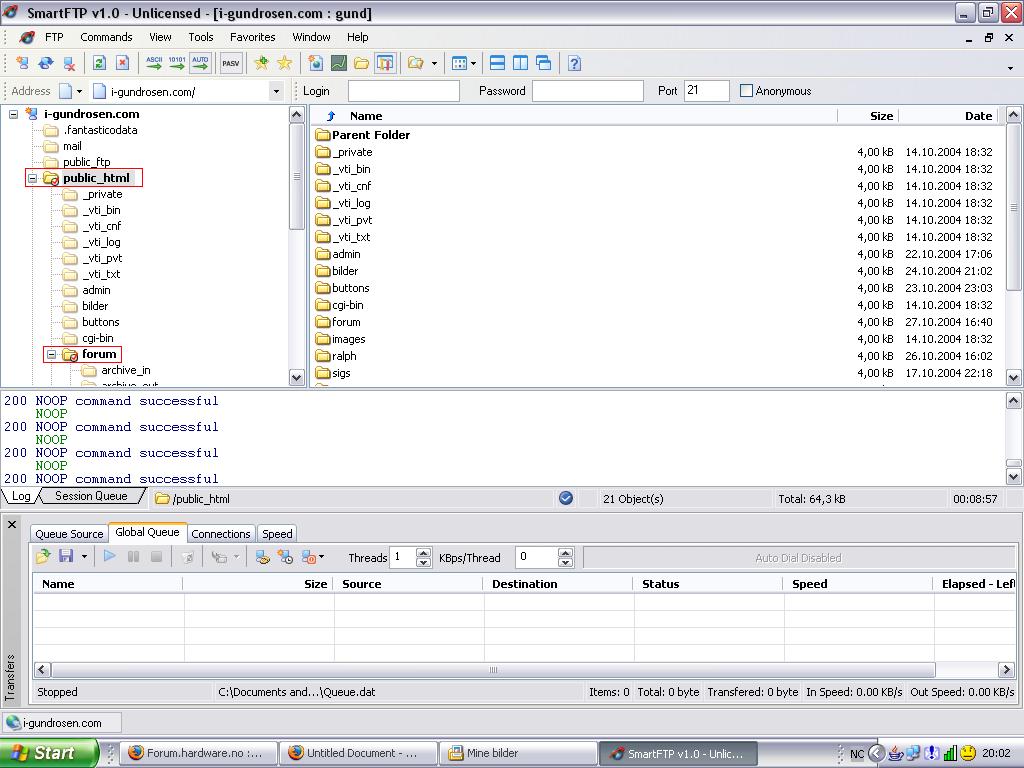Toggle PASV passive mode button

[231, 63]
